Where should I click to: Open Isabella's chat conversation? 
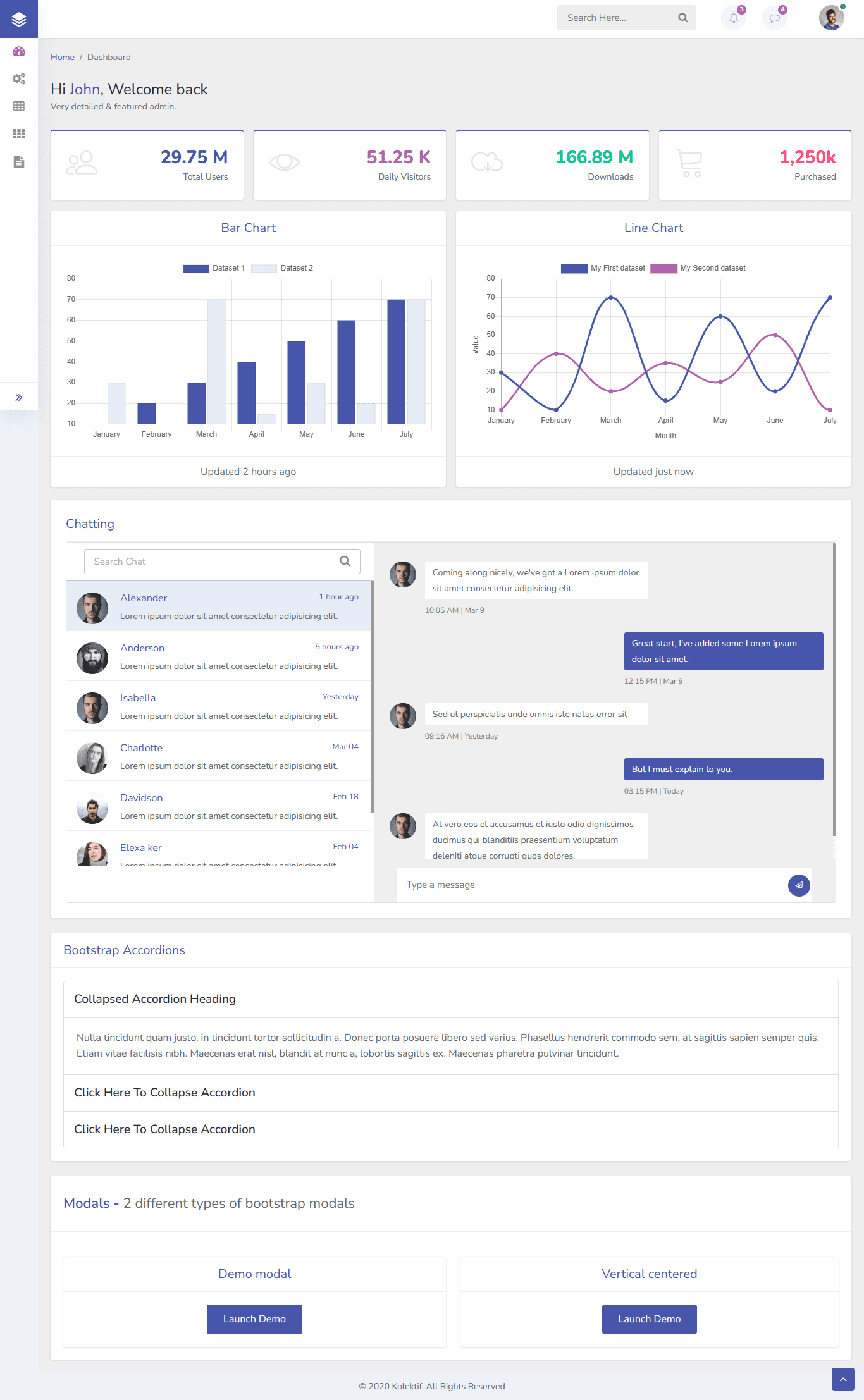219,706
